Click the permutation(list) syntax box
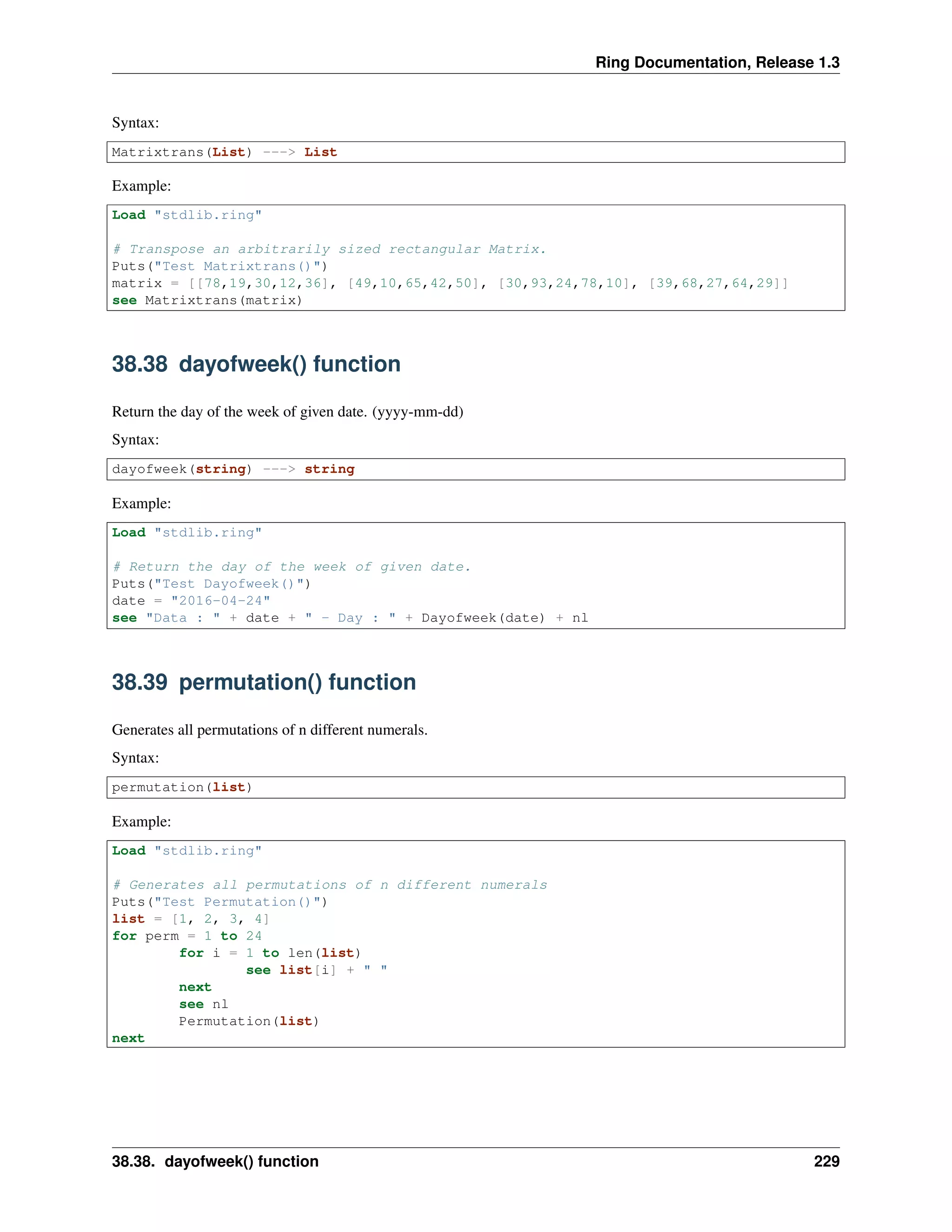Screen dimensions: 952x1232 pos(475,788)
